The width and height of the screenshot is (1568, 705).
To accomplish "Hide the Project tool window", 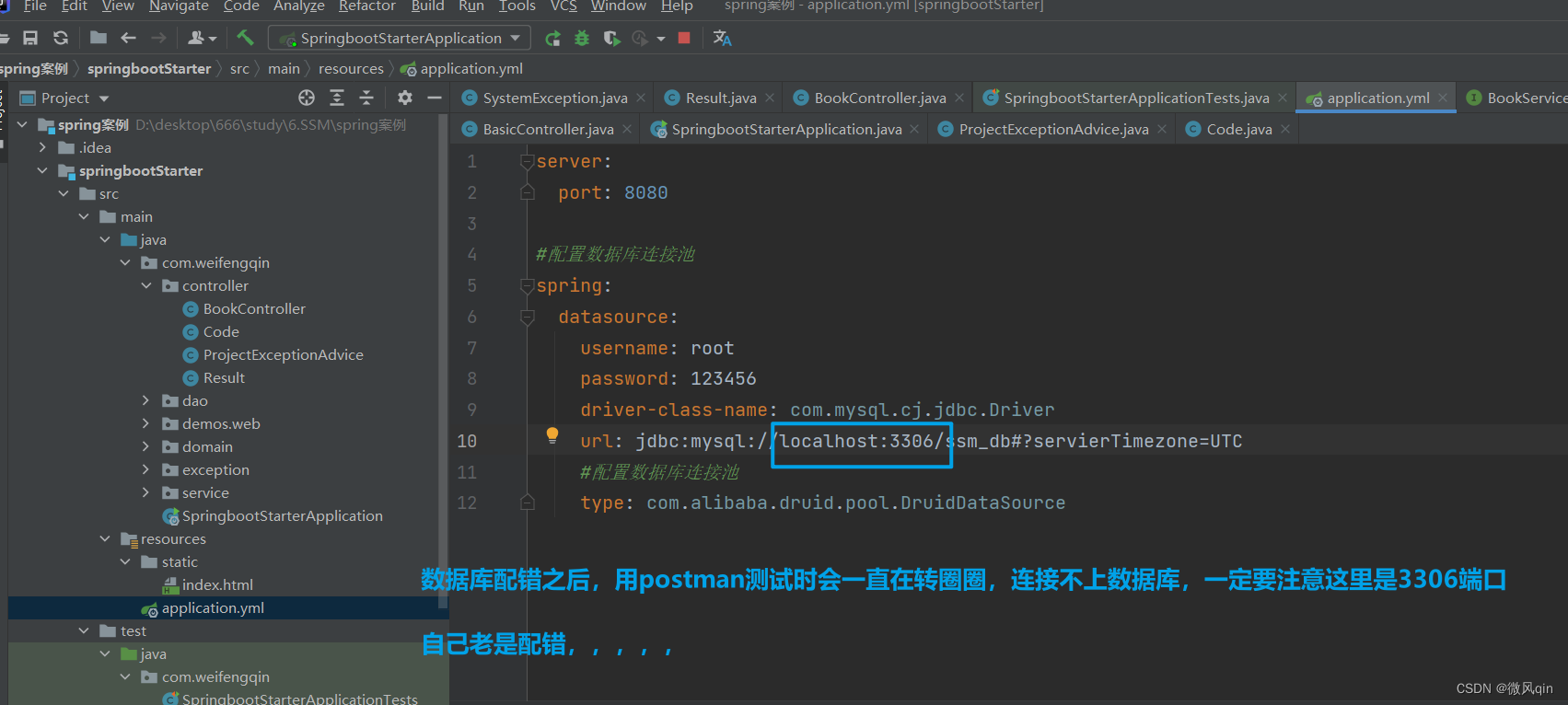I will point(435,98).
